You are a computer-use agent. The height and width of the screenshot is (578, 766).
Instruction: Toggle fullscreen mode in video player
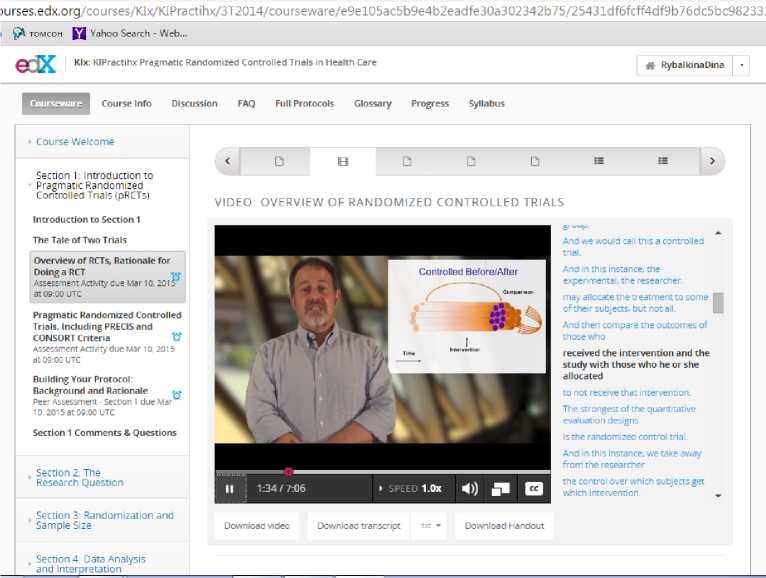point(501,489)
